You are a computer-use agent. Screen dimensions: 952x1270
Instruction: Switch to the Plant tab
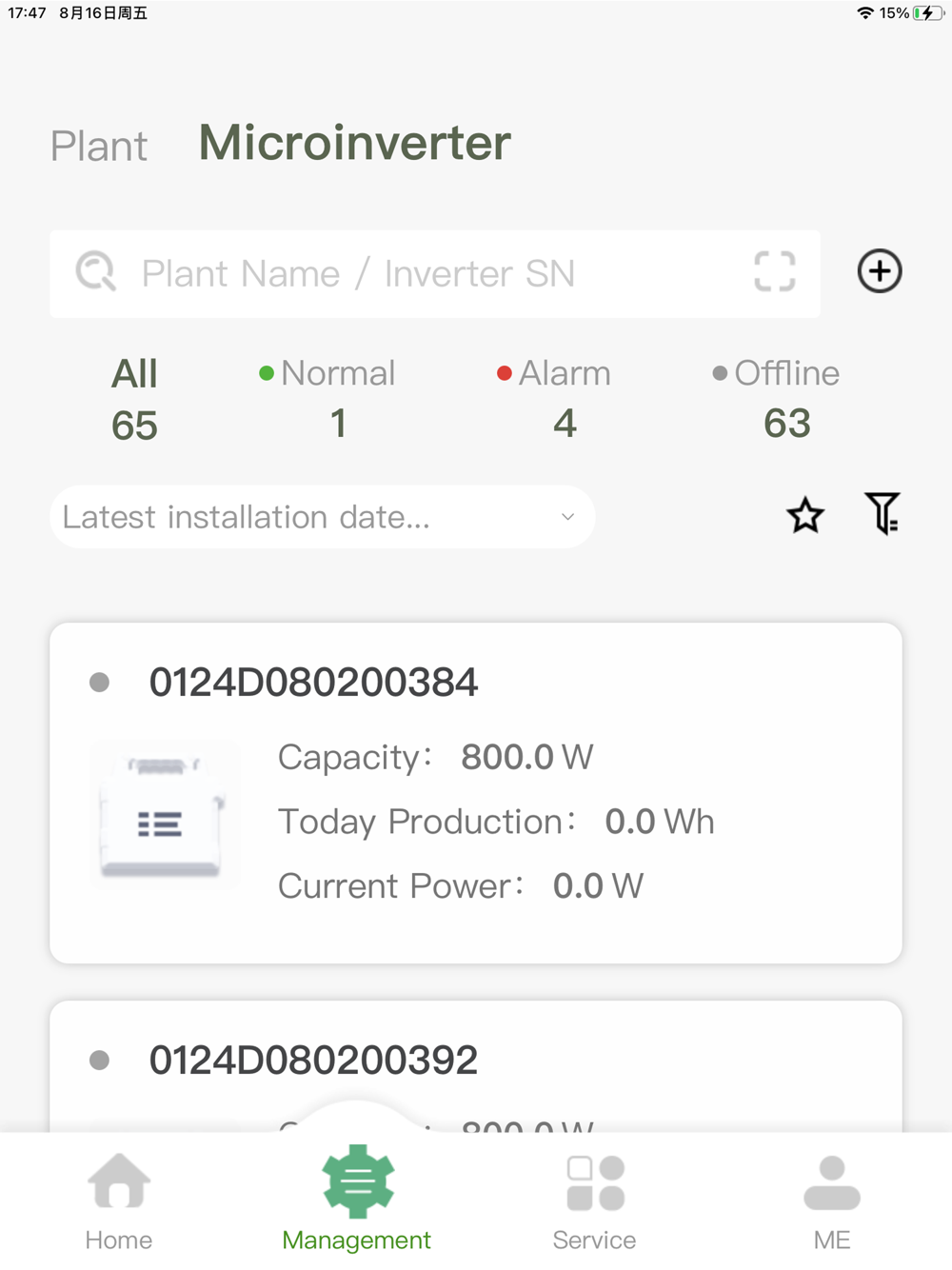[x=99, y=147]
